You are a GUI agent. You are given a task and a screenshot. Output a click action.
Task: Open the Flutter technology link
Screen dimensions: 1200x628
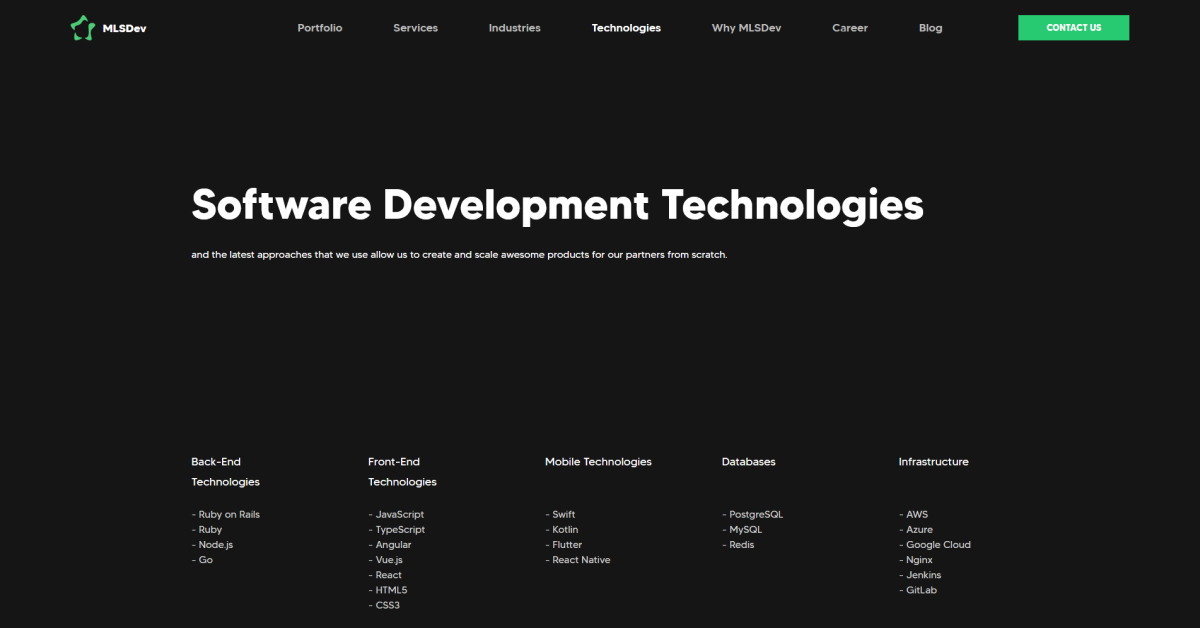pos(566,544)
